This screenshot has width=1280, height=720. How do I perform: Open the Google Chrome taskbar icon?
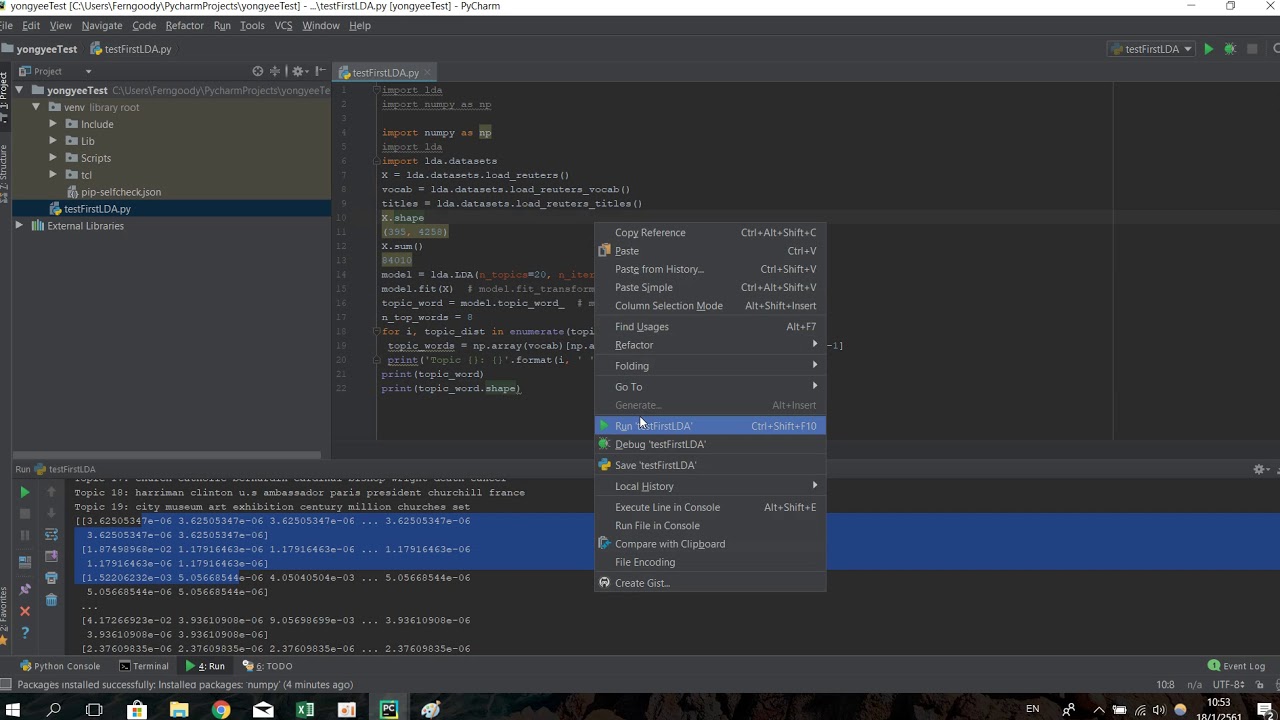[x=221, y=710]
